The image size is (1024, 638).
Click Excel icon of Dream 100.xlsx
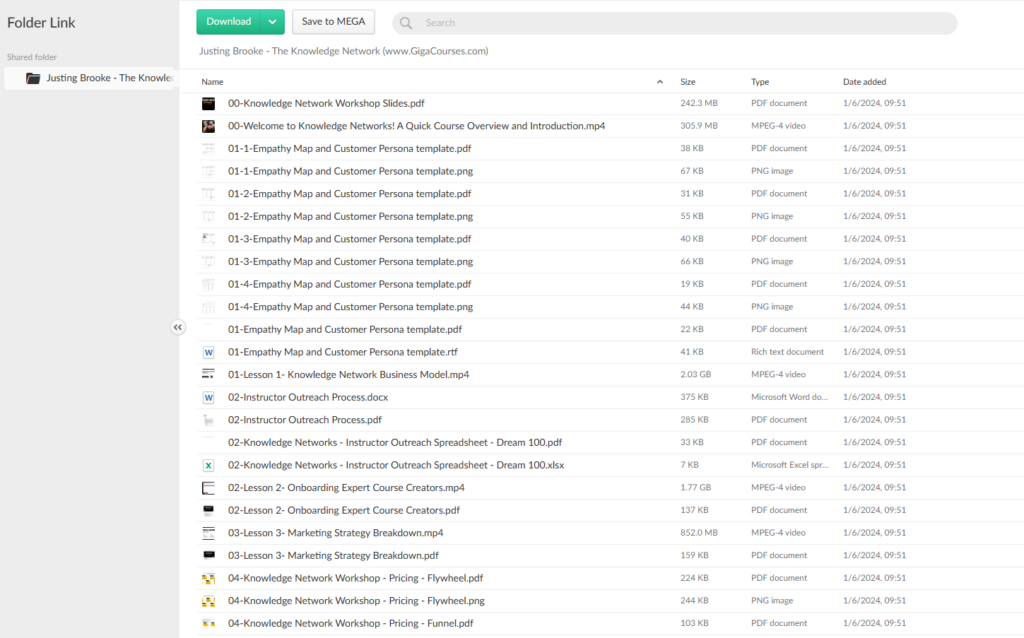(x=208, y=465)
